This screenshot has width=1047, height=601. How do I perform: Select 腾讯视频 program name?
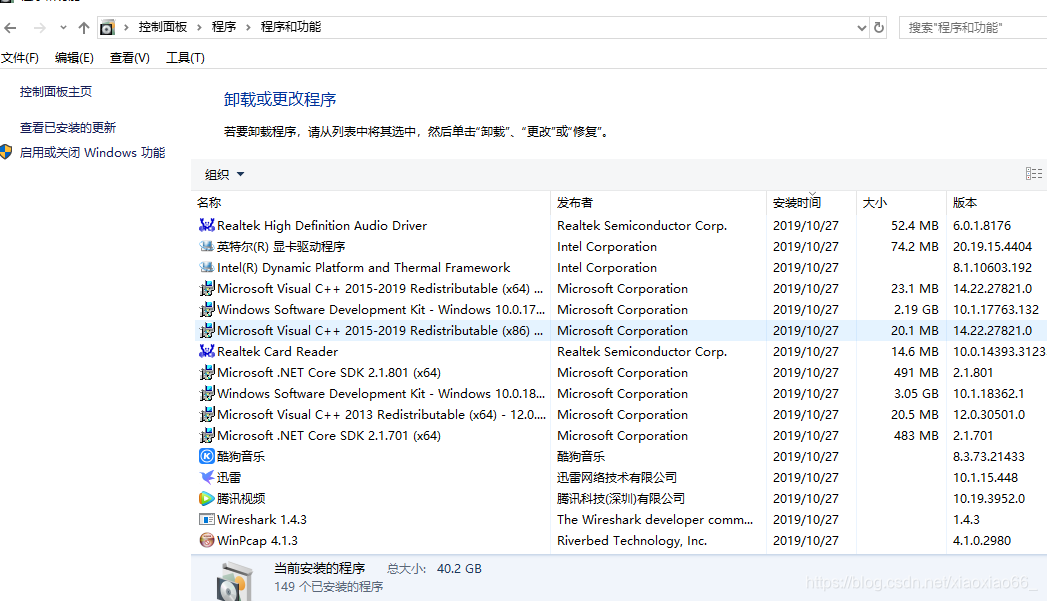point(241,499)
